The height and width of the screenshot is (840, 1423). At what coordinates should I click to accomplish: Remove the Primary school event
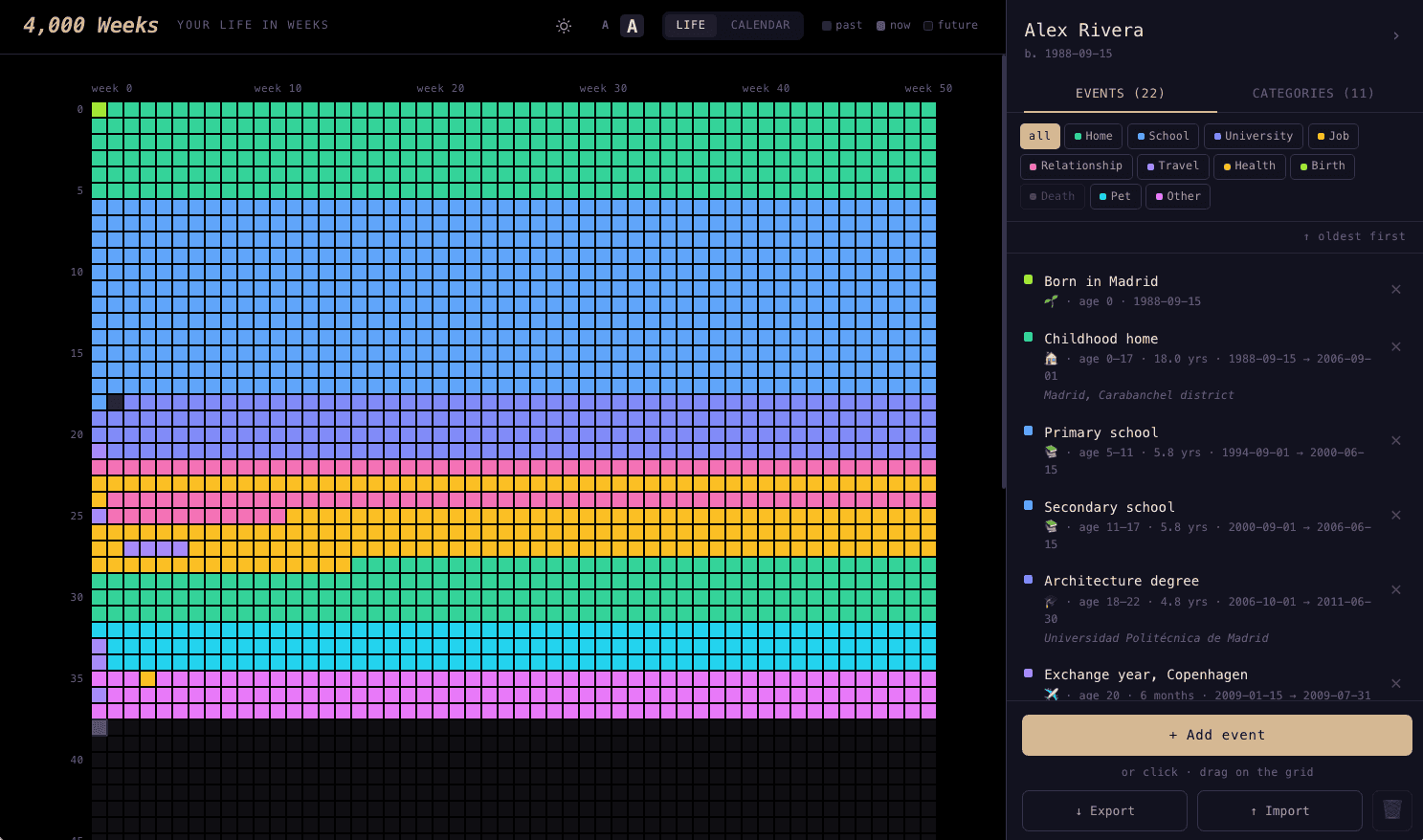click(x=1395, y=441)
